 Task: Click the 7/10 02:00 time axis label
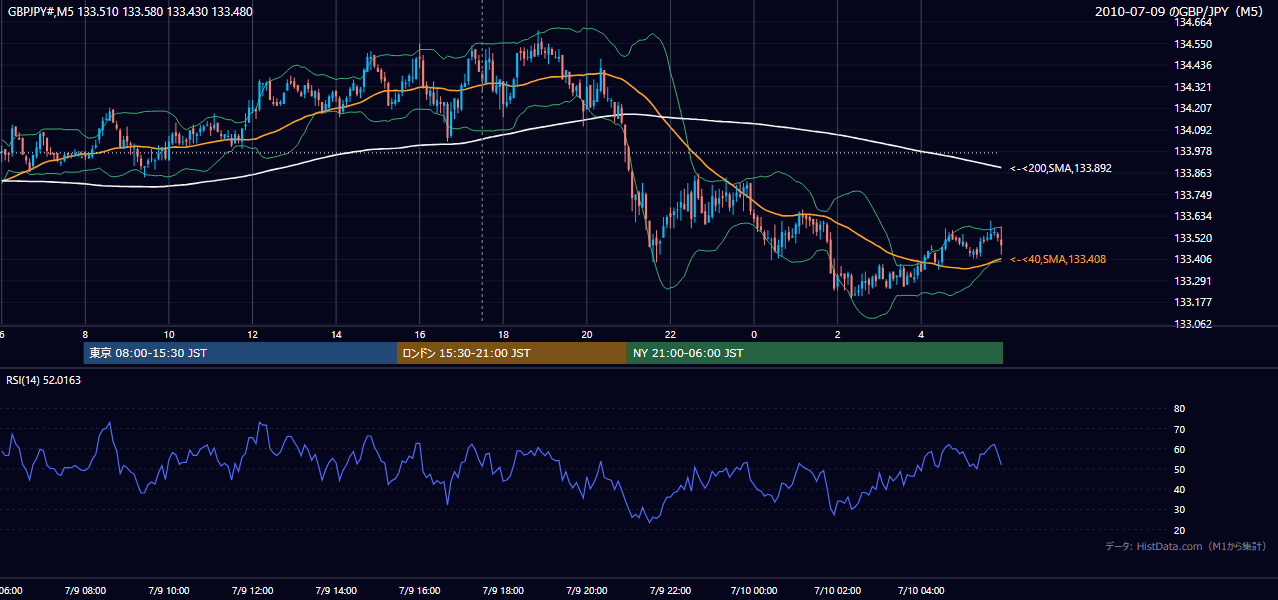(x=837, y=591)
